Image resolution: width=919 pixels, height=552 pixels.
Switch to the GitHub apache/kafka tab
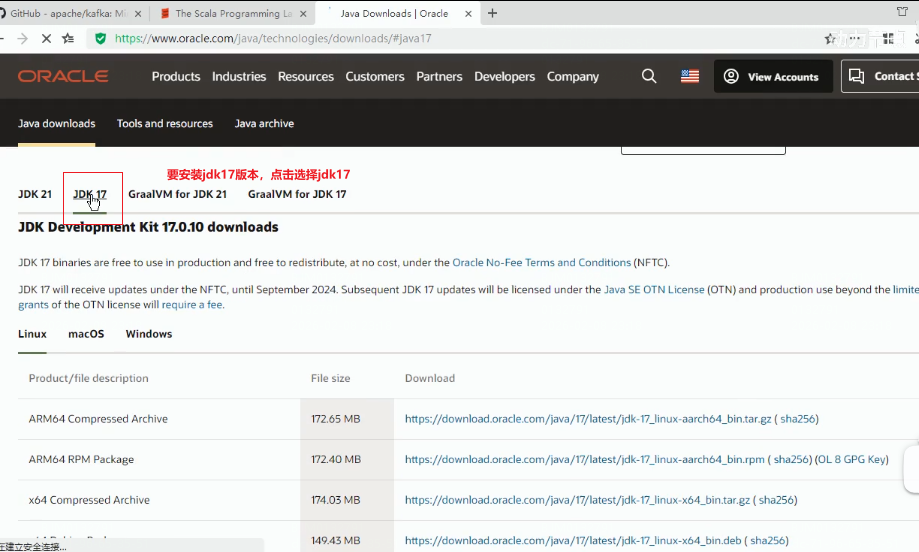pyautogui.click(x=67, y=13)
